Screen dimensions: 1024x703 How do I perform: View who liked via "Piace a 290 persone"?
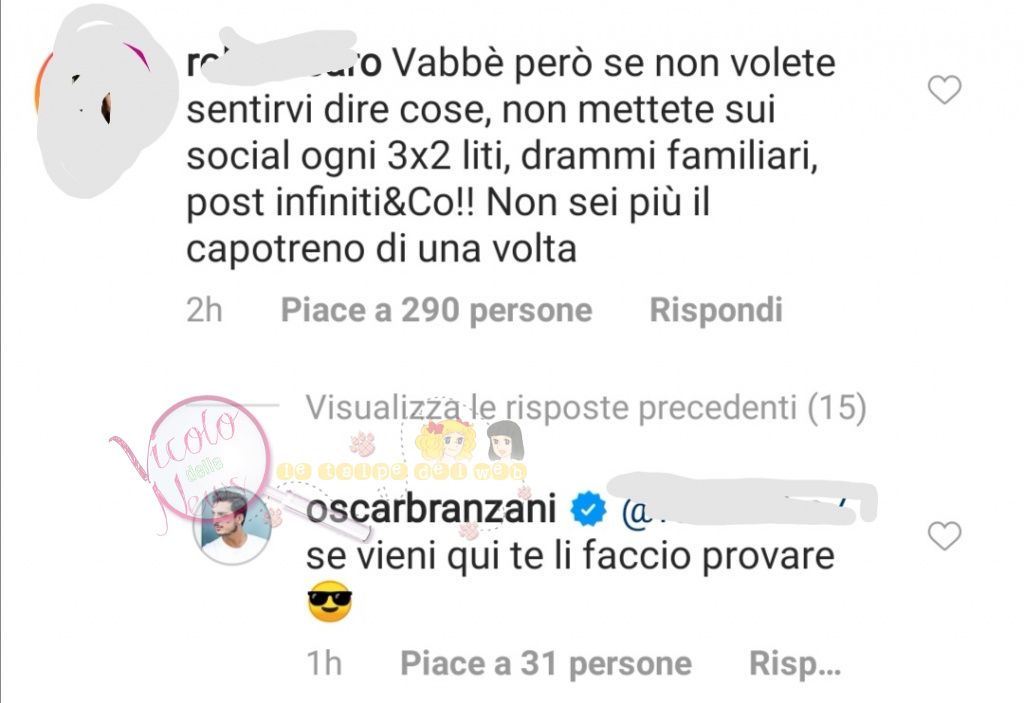tap(436, 310)
